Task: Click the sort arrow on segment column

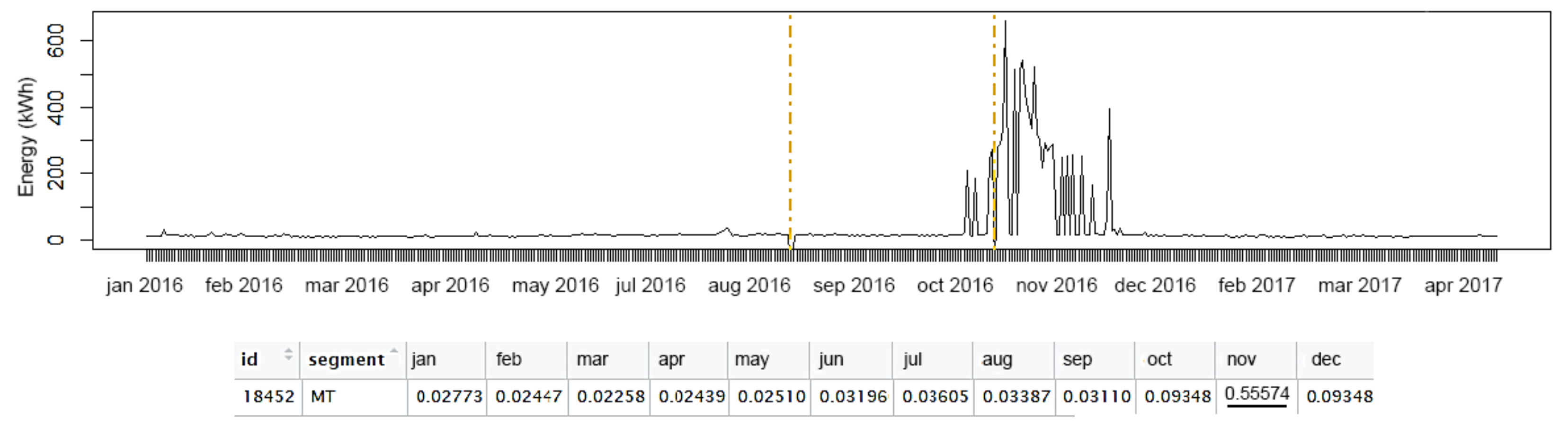Action: tap(394, 351)
